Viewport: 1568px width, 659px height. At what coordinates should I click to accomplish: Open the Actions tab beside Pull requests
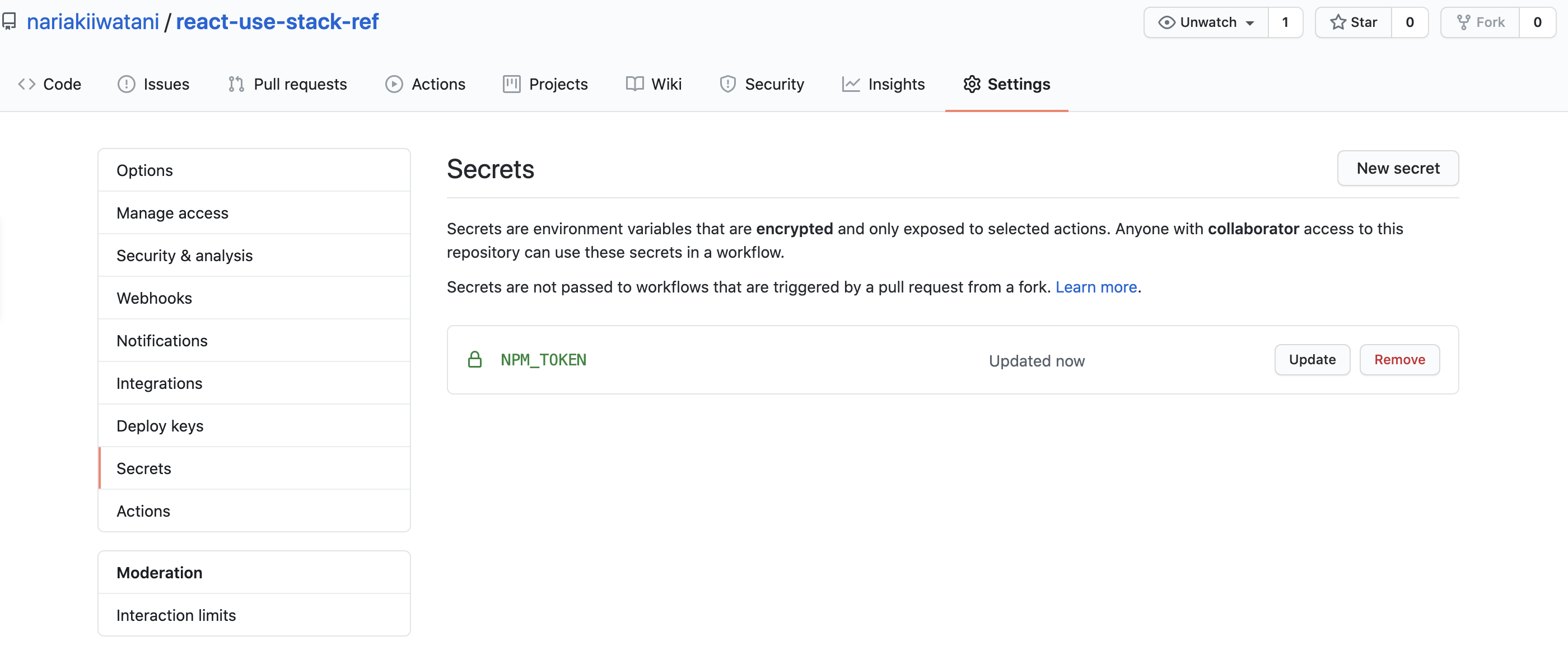coord(426,84)
